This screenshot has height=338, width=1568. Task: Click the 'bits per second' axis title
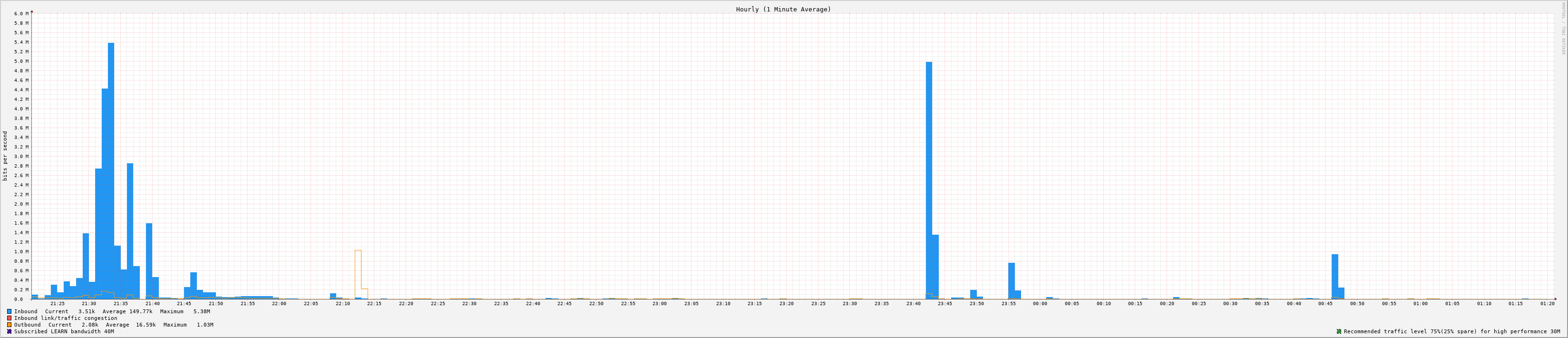click(x=6, y=156)
